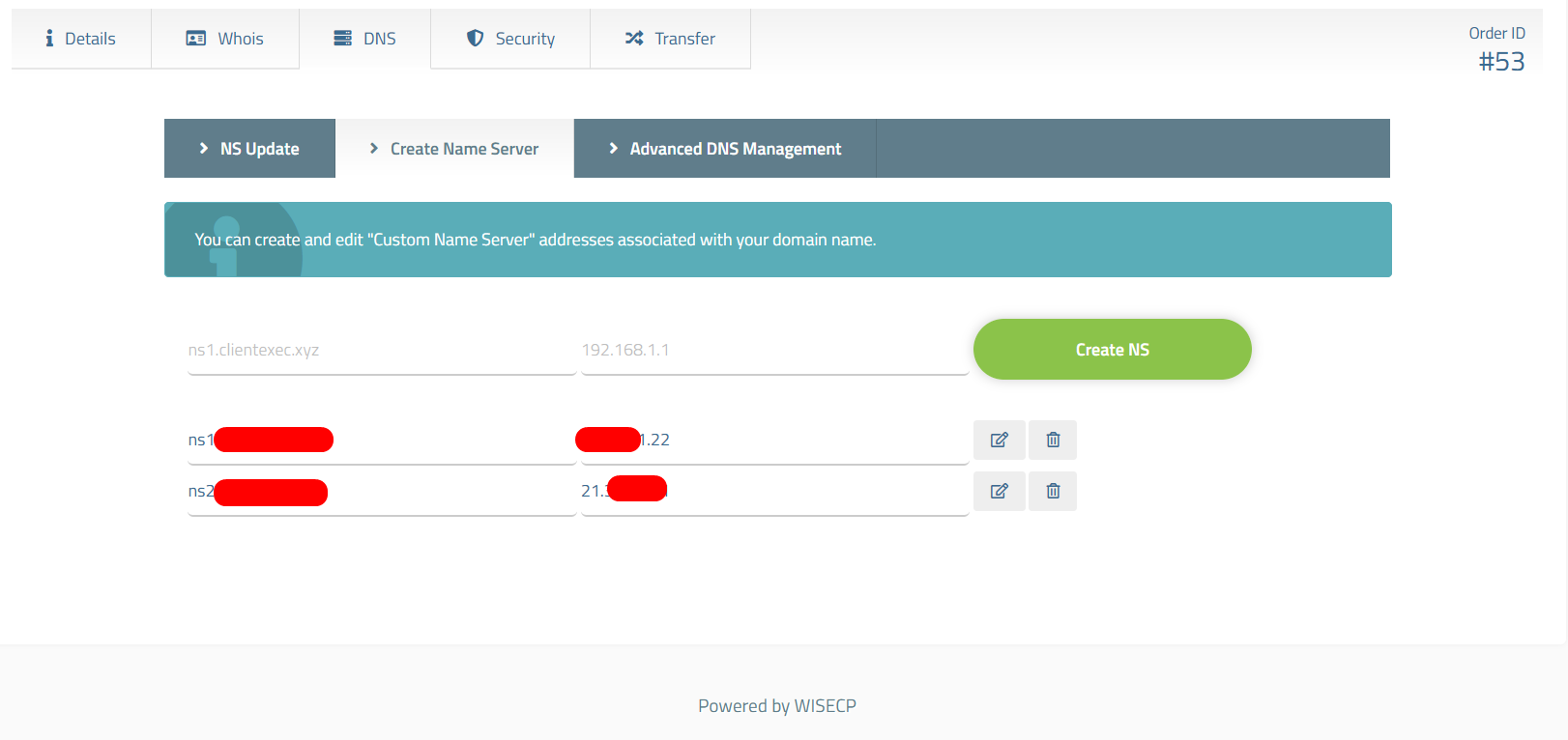
Task: Open the NS Update sub-tab
Action: coord(249,149)
